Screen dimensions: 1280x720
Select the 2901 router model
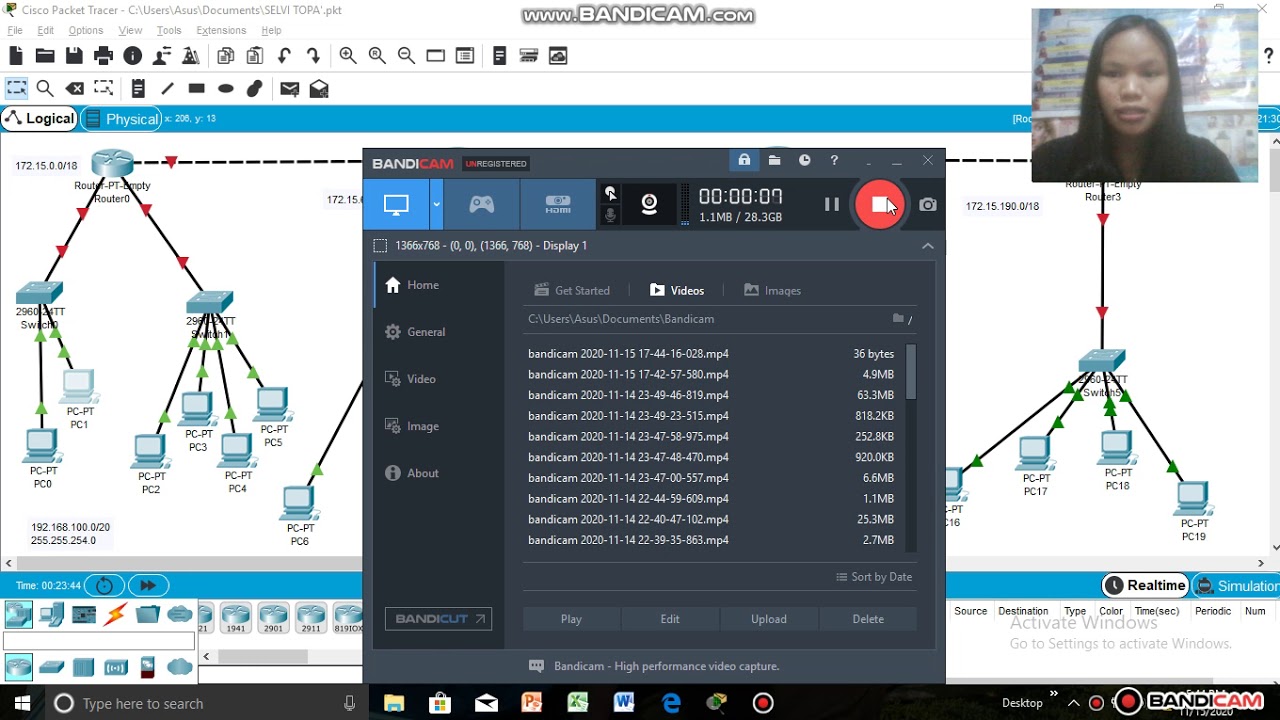point(273,617)
